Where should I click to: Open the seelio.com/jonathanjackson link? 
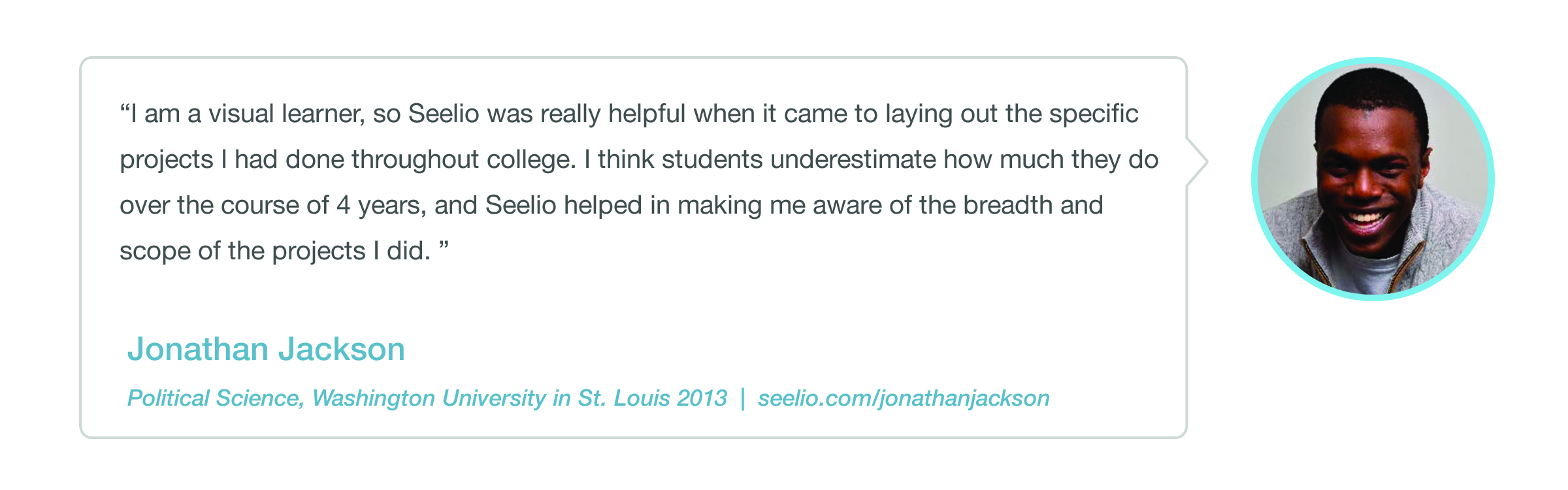[904, 398]
